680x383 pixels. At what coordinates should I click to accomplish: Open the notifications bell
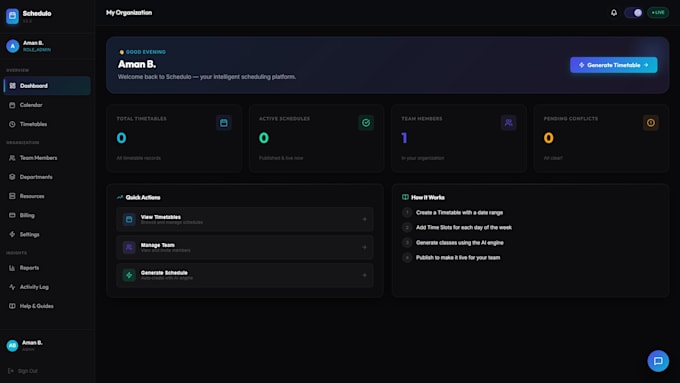pyautogui.click(x=614, y=13)
